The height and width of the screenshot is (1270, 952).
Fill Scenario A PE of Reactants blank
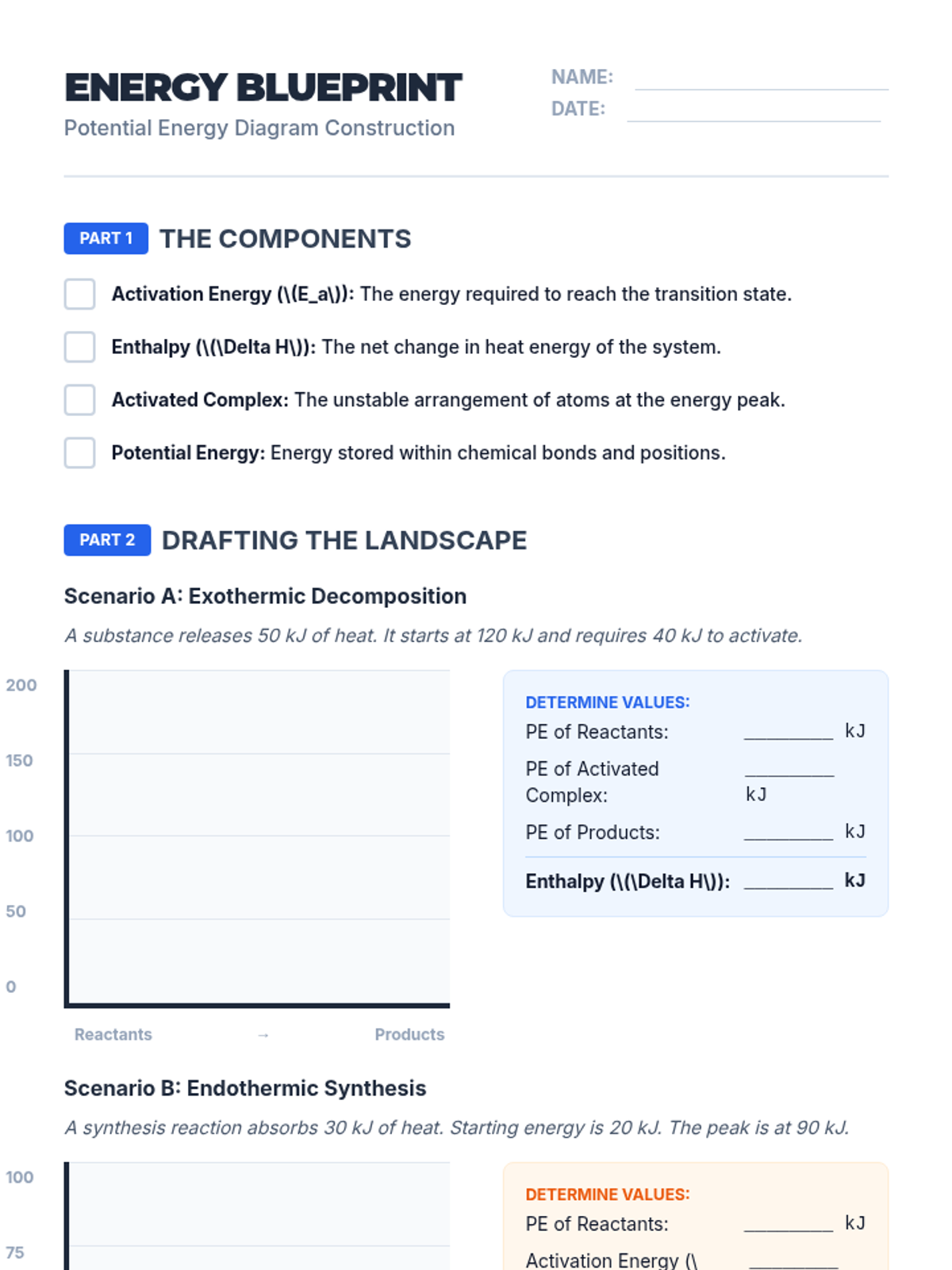[x=788, y=731]
